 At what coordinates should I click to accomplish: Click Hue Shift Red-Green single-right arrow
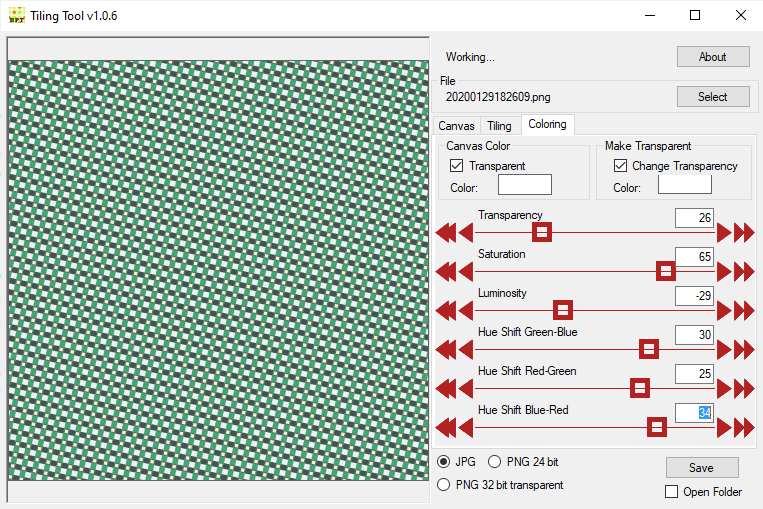(724, 388)
